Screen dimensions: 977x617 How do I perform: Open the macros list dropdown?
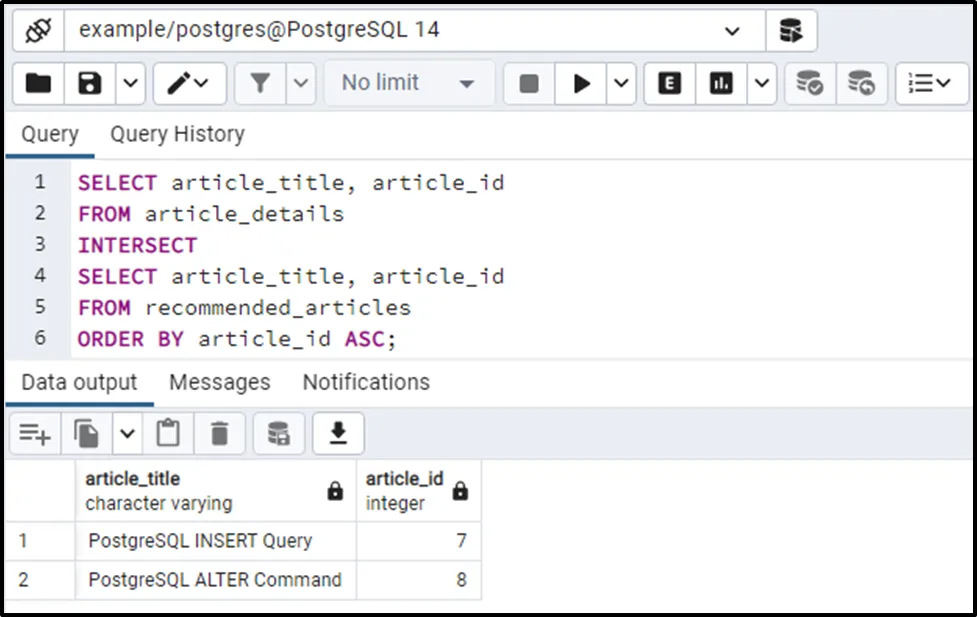coord(931,84)
